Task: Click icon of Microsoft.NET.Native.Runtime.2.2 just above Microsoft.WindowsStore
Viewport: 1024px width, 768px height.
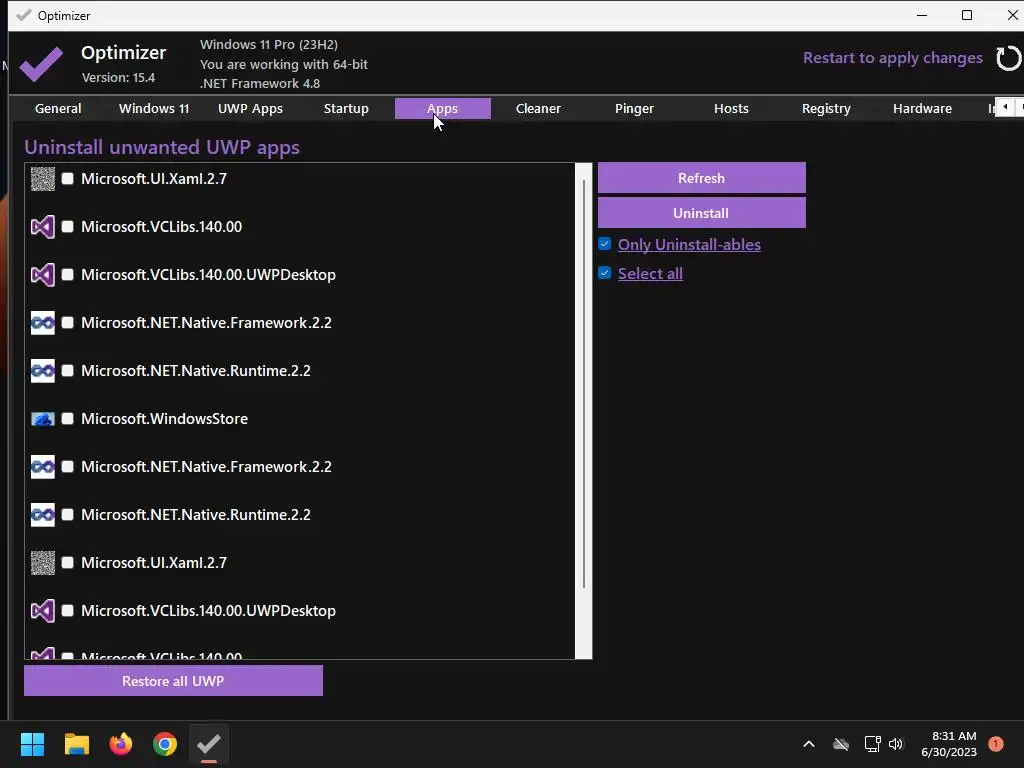Action: (43, 371)
